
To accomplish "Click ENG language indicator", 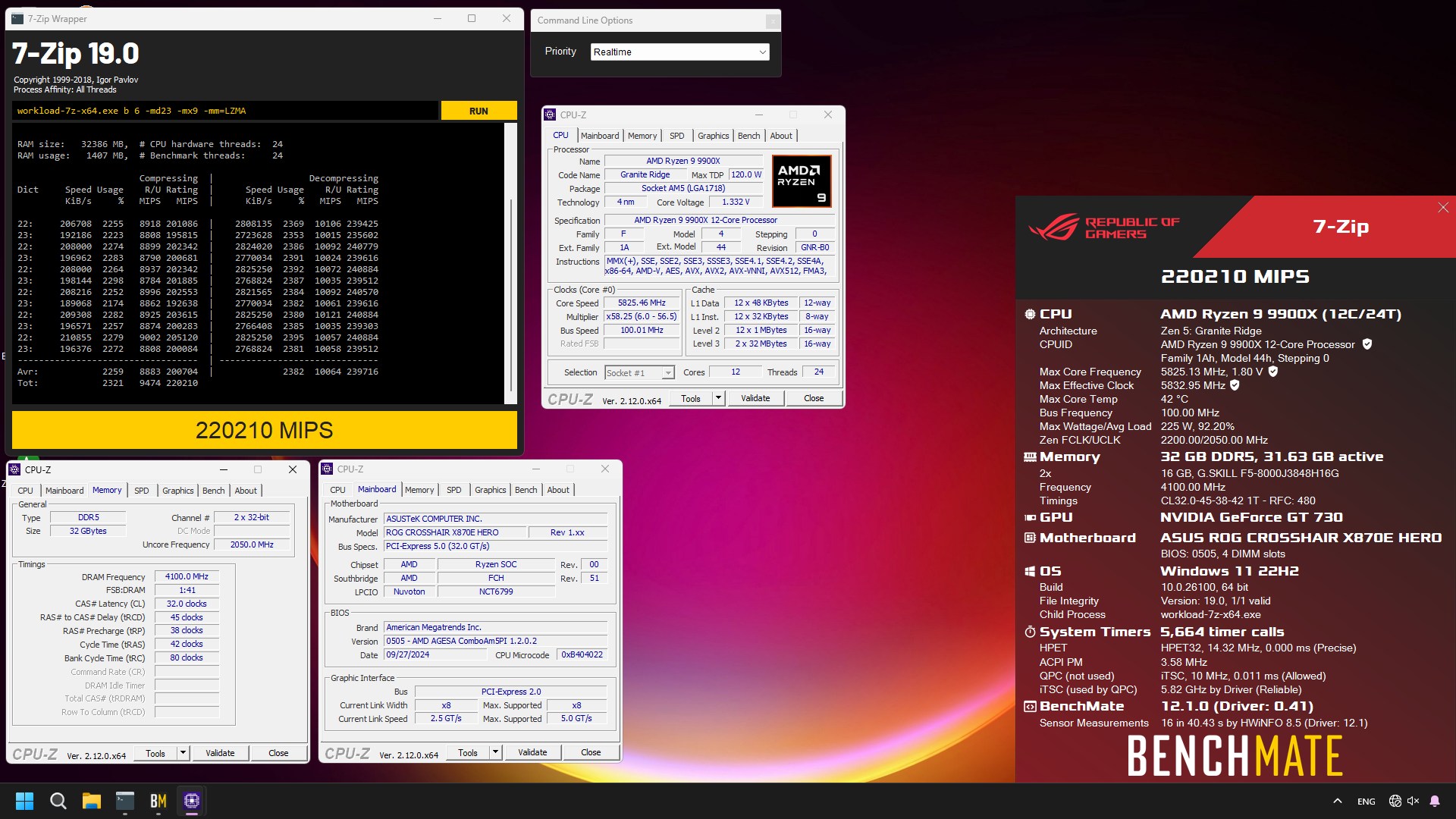I will 1367,802.
